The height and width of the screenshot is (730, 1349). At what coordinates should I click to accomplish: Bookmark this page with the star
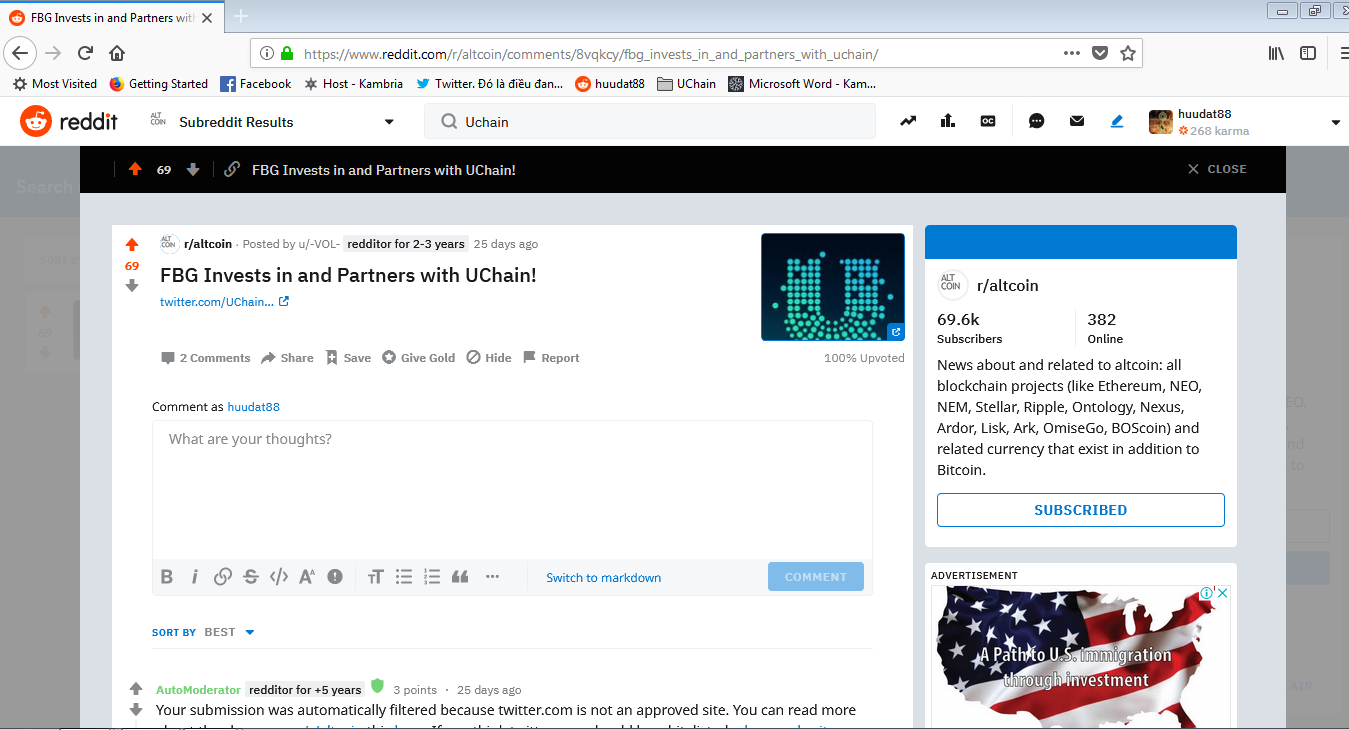1128,53
